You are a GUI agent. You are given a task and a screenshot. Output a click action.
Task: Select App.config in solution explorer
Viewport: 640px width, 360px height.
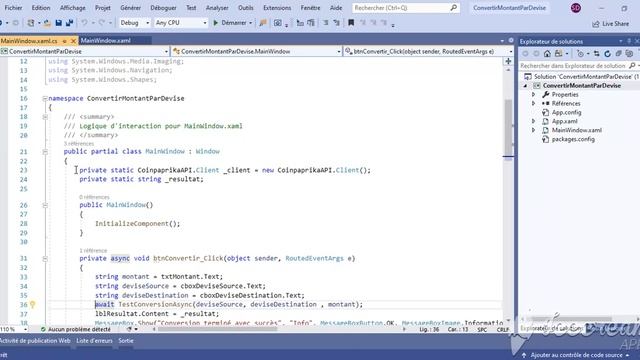pos(567,112)
